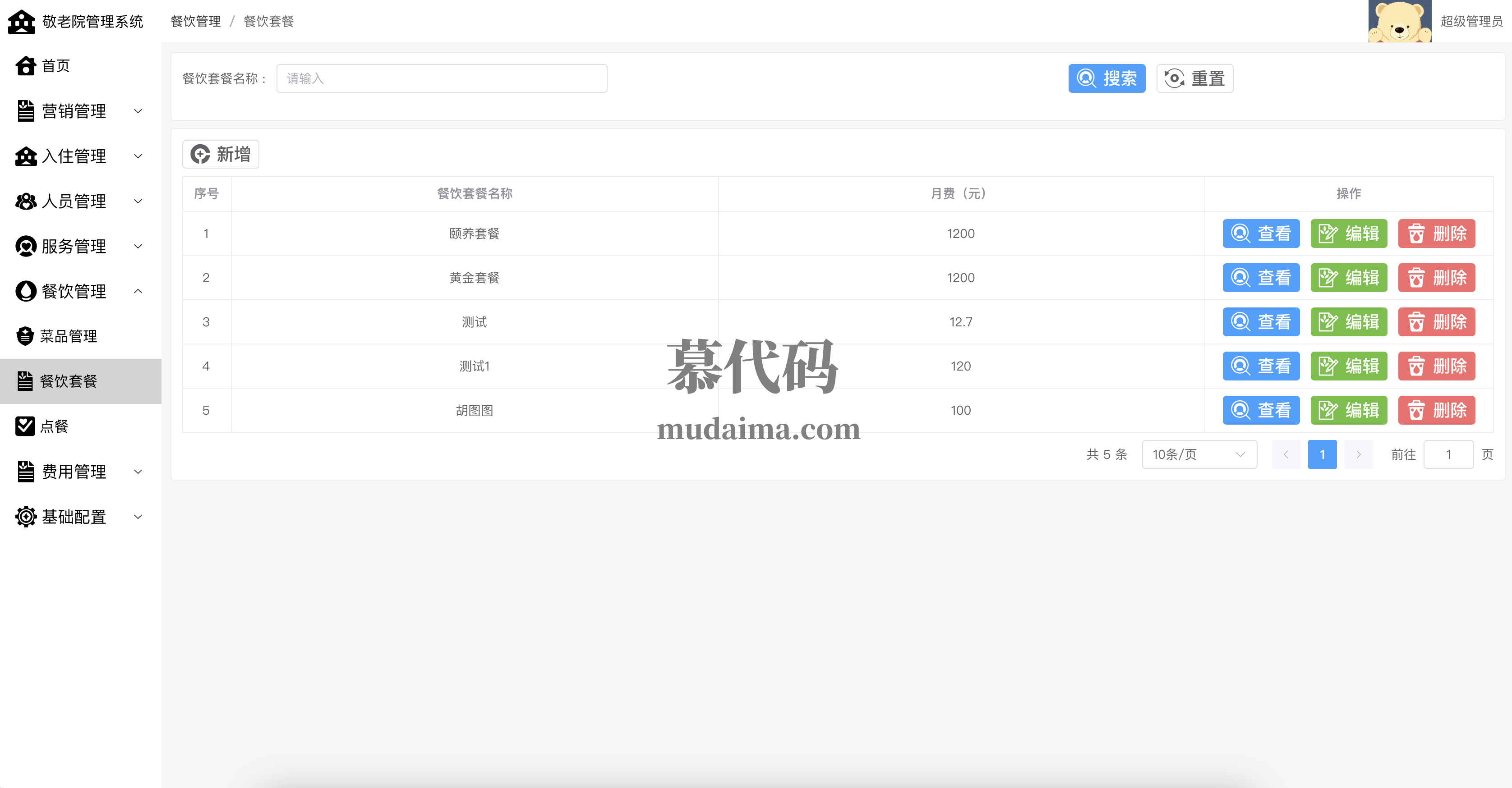
Task: Click trash icon to delete 颐养套餐 row
Action: tap(1416, 234)
